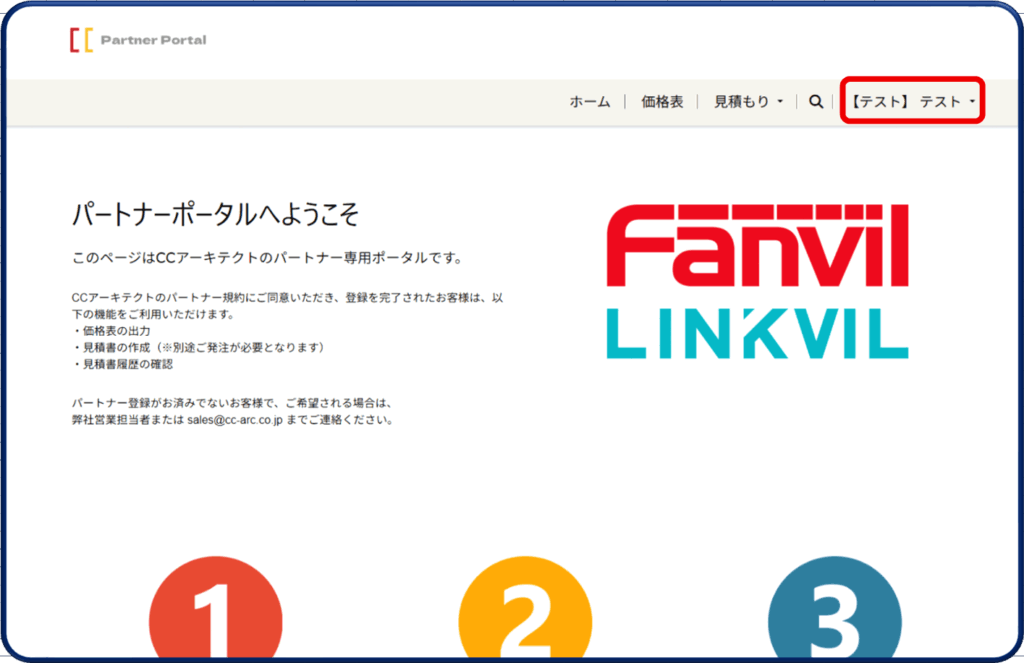Go to ホーム in the navigation bar
Screen dimensions: 1024x663
pyautogui.click(x=590, y=101)
